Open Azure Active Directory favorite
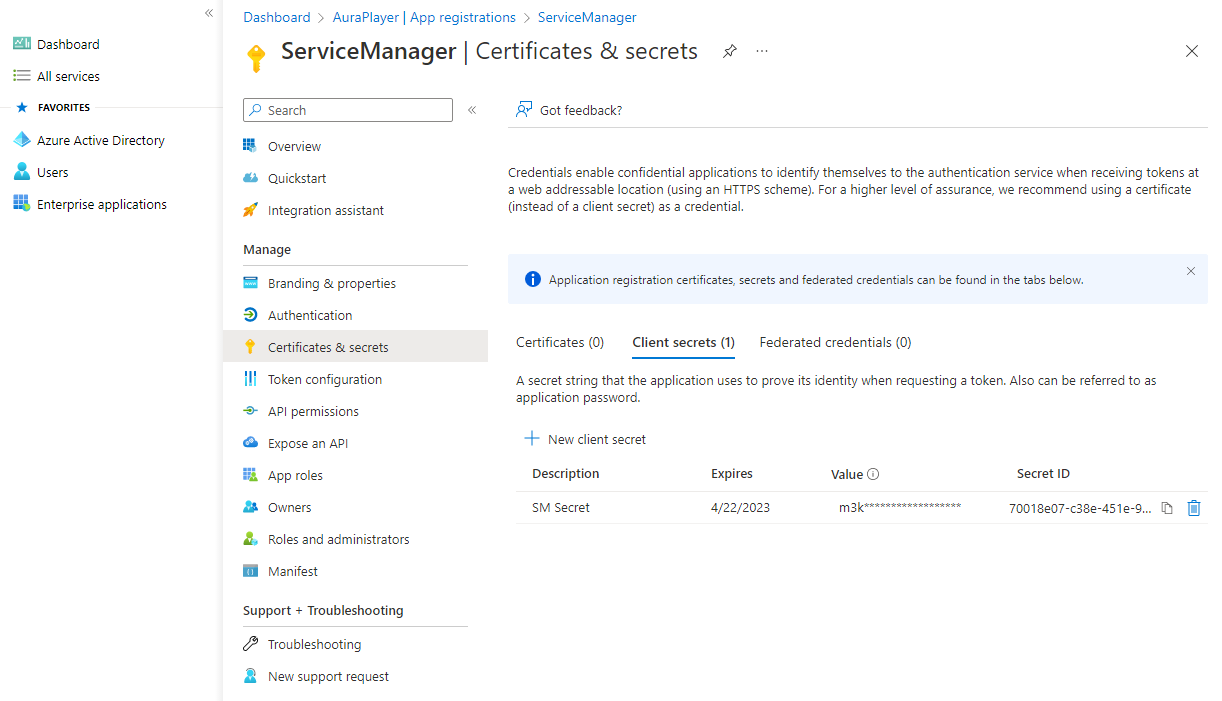This screenshot has width=1222, height=701. [100, 141]
